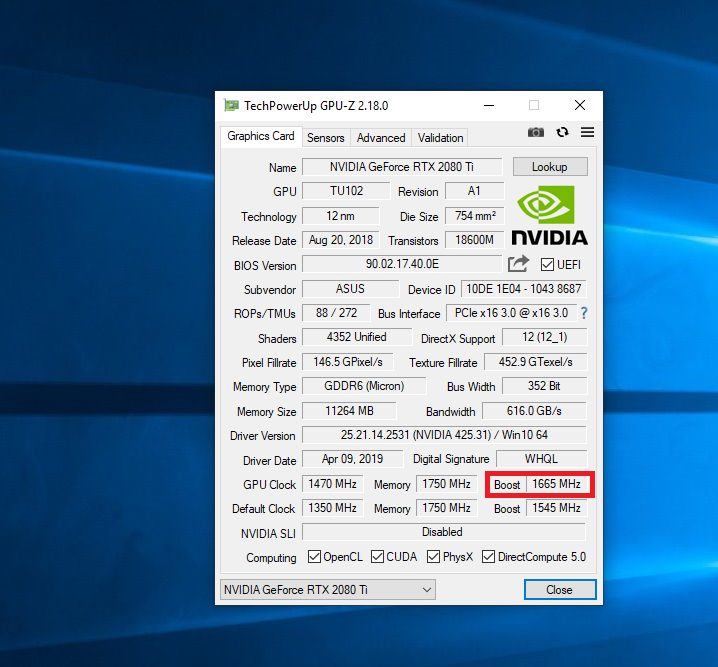Click the Die Size value 754 mm²
718x667 pixels.
pyautogui.click(x=474, y=216)
